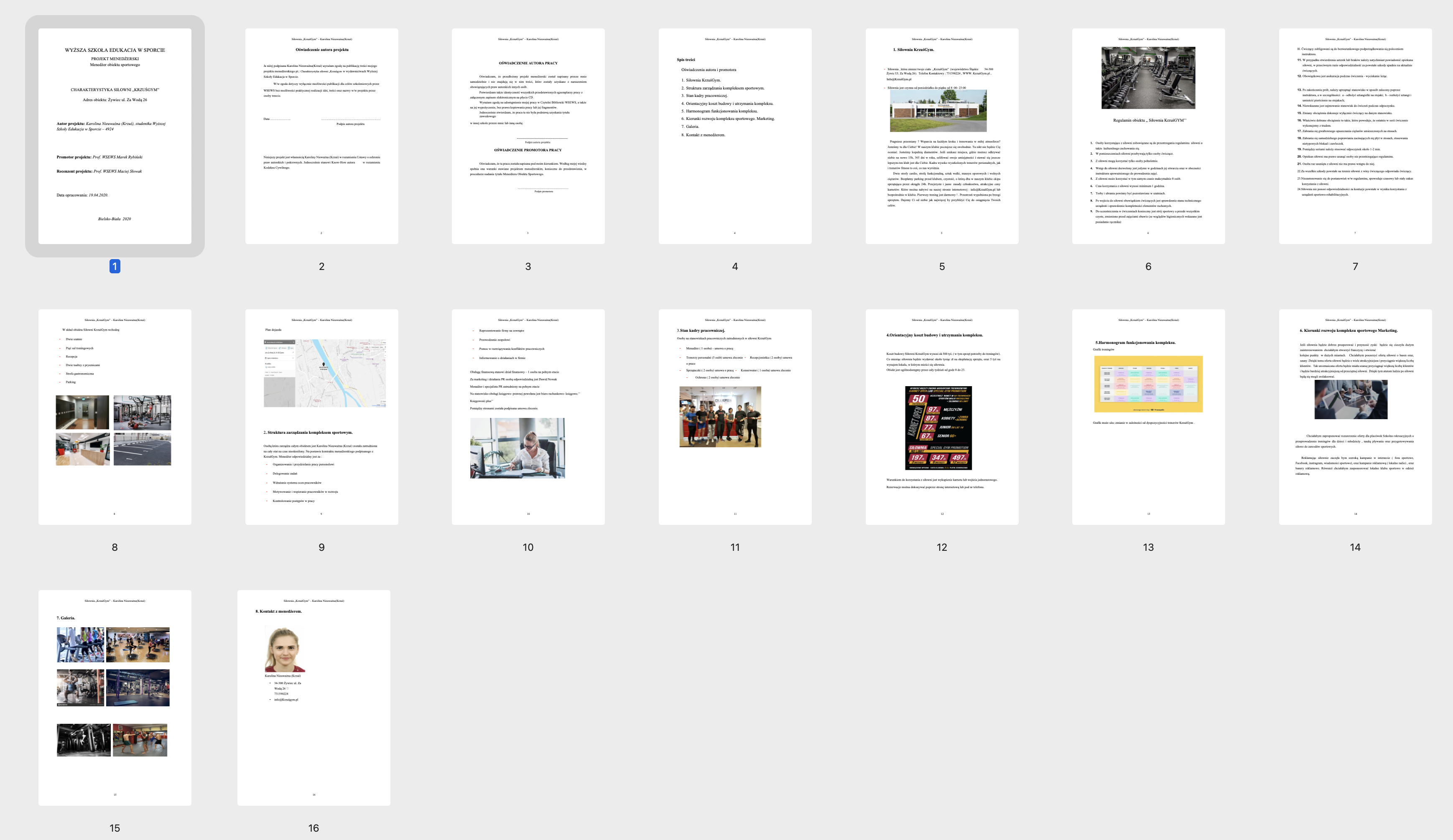Click the page number 13 label

click(x=1148, y=547)
